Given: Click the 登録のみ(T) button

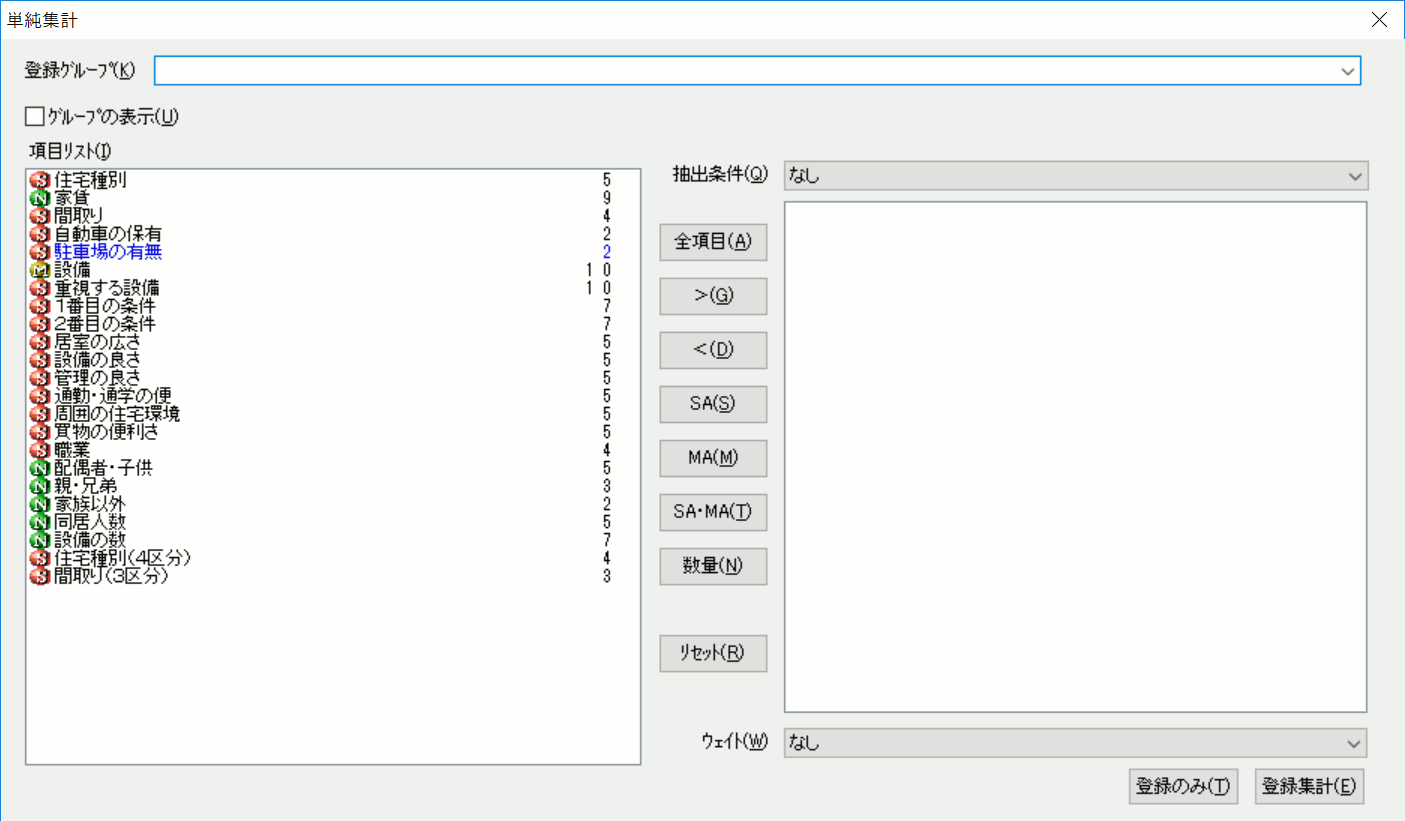Looking at the screenshot, I should [x=1183, y=786].
